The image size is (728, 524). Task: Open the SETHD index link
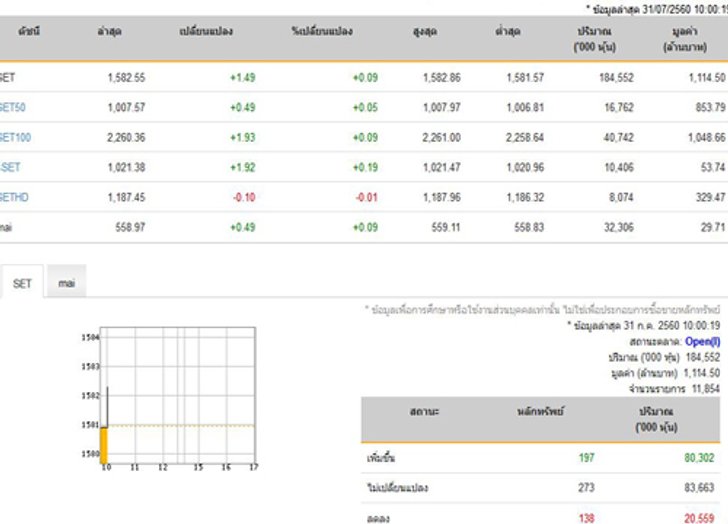tap(14, 197)
